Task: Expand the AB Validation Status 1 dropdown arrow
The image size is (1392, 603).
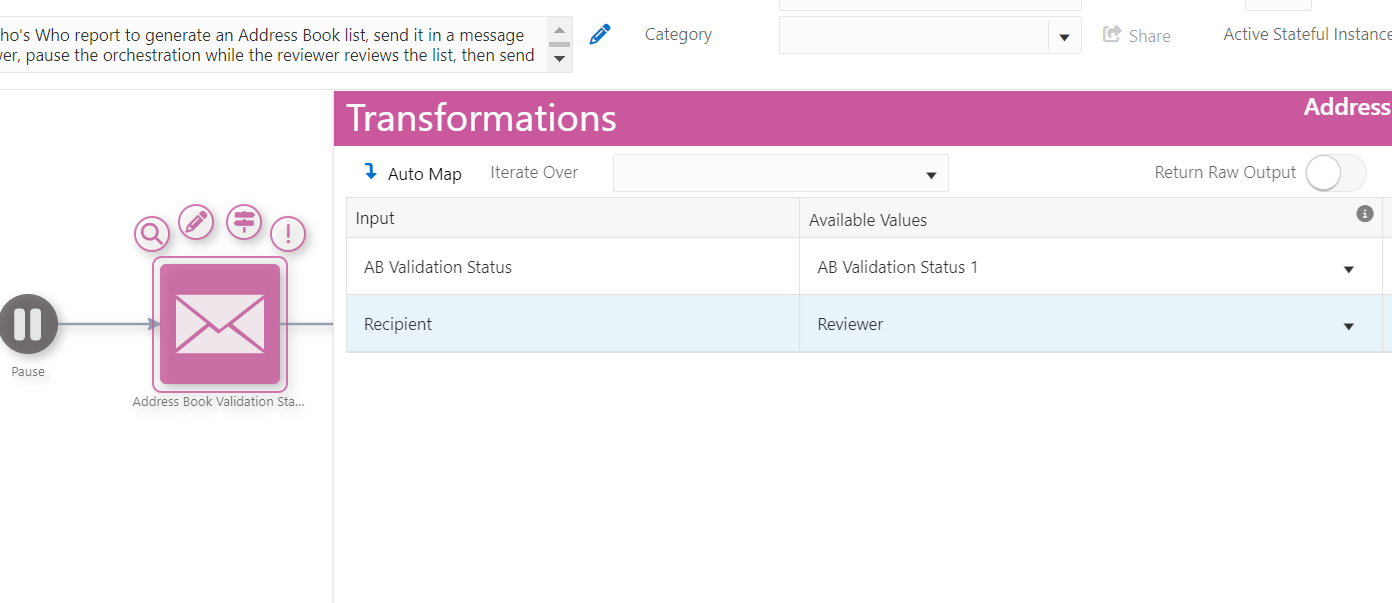Action: (x=1349, y=269)
